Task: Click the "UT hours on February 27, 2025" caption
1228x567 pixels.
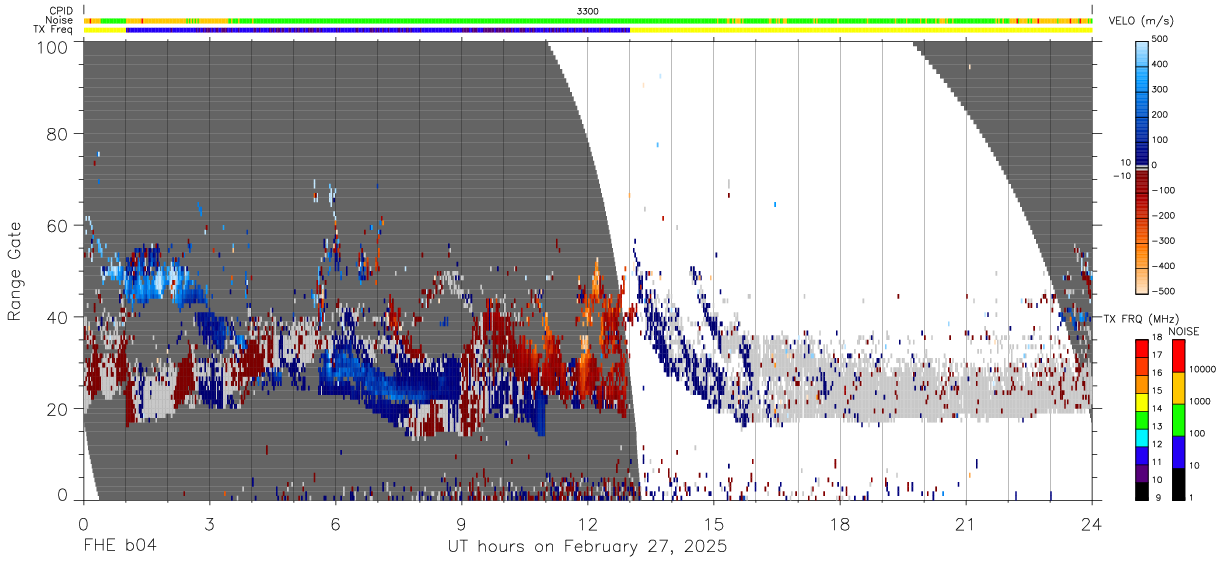Action: (x=587, y=547)
